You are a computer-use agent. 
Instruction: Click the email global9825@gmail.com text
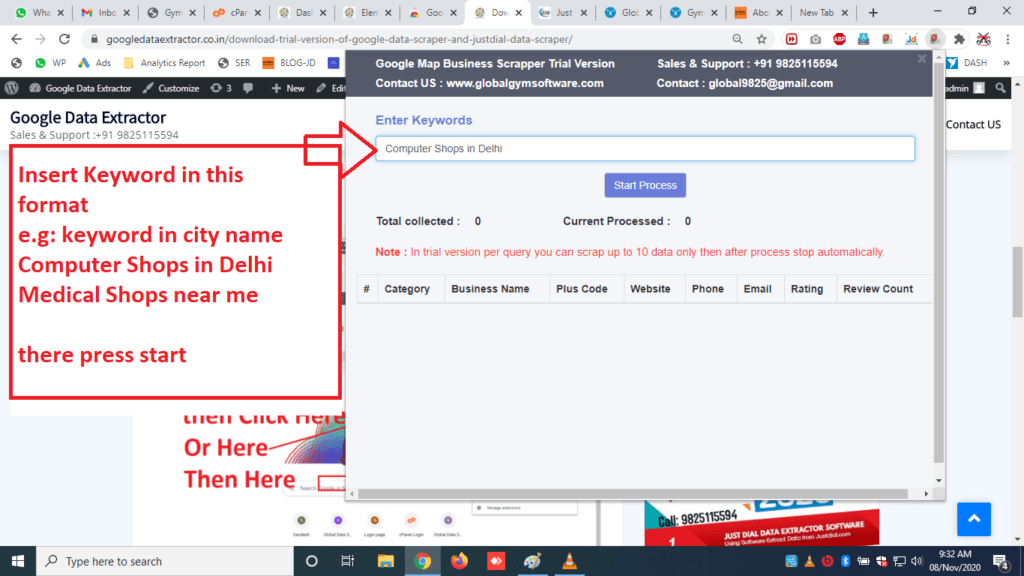point(771,84)
